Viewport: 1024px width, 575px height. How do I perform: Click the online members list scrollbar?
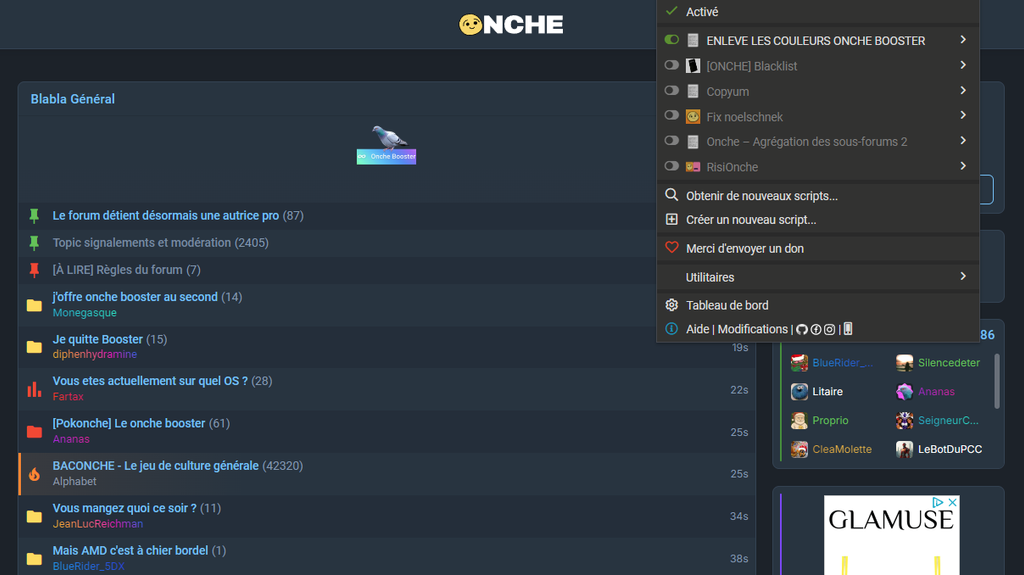tap(996, 380)
